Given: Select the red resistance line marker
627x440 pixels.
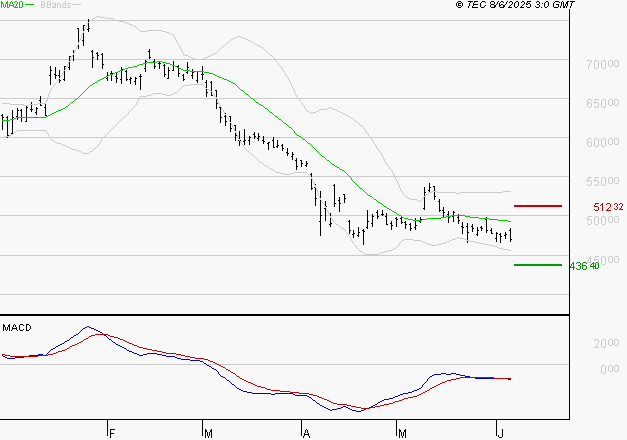Looking at the screenshot, I should click(x=538, y=206).
